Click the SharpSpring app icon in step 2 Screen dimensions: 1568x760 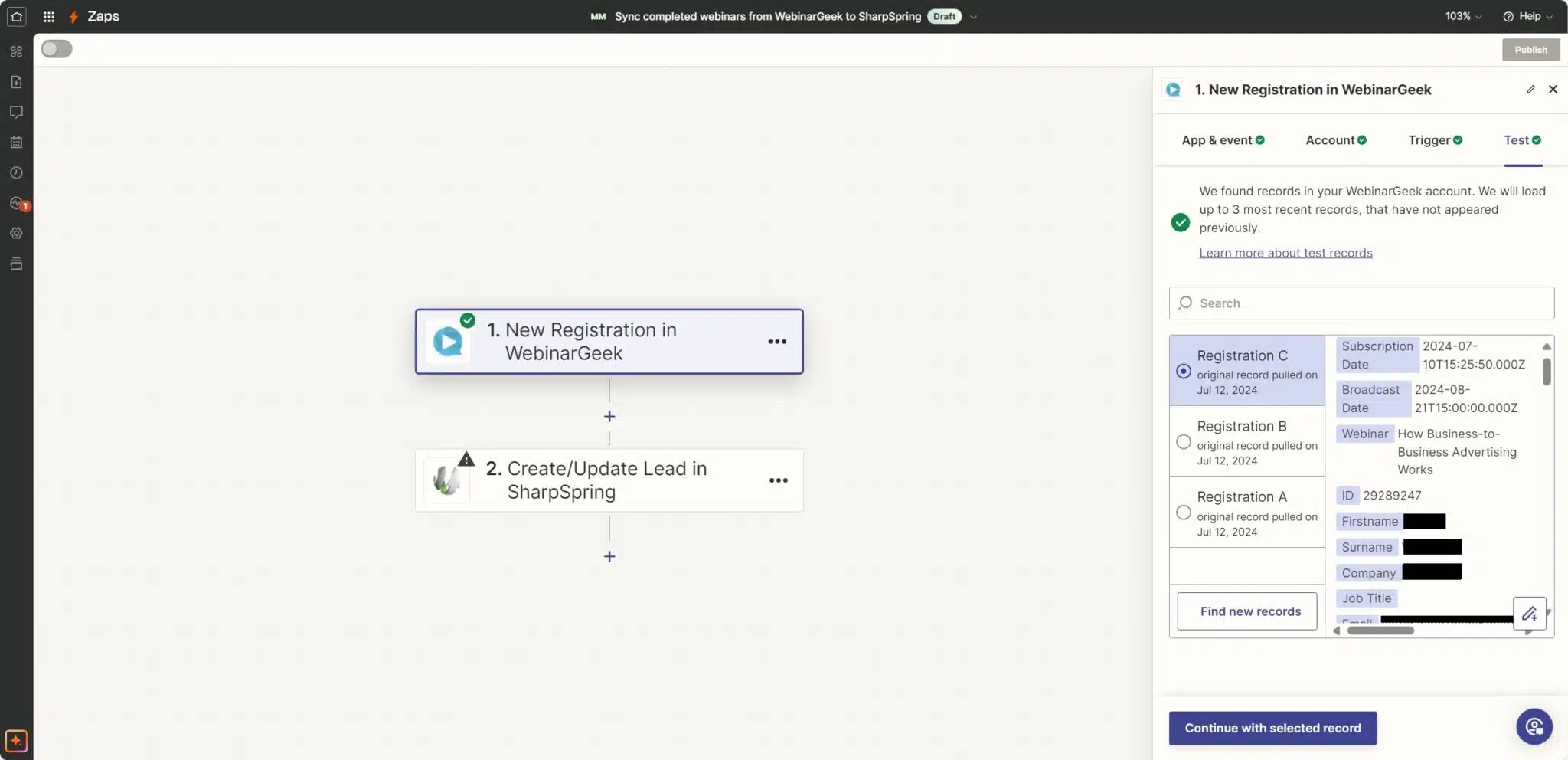[446, 480]
